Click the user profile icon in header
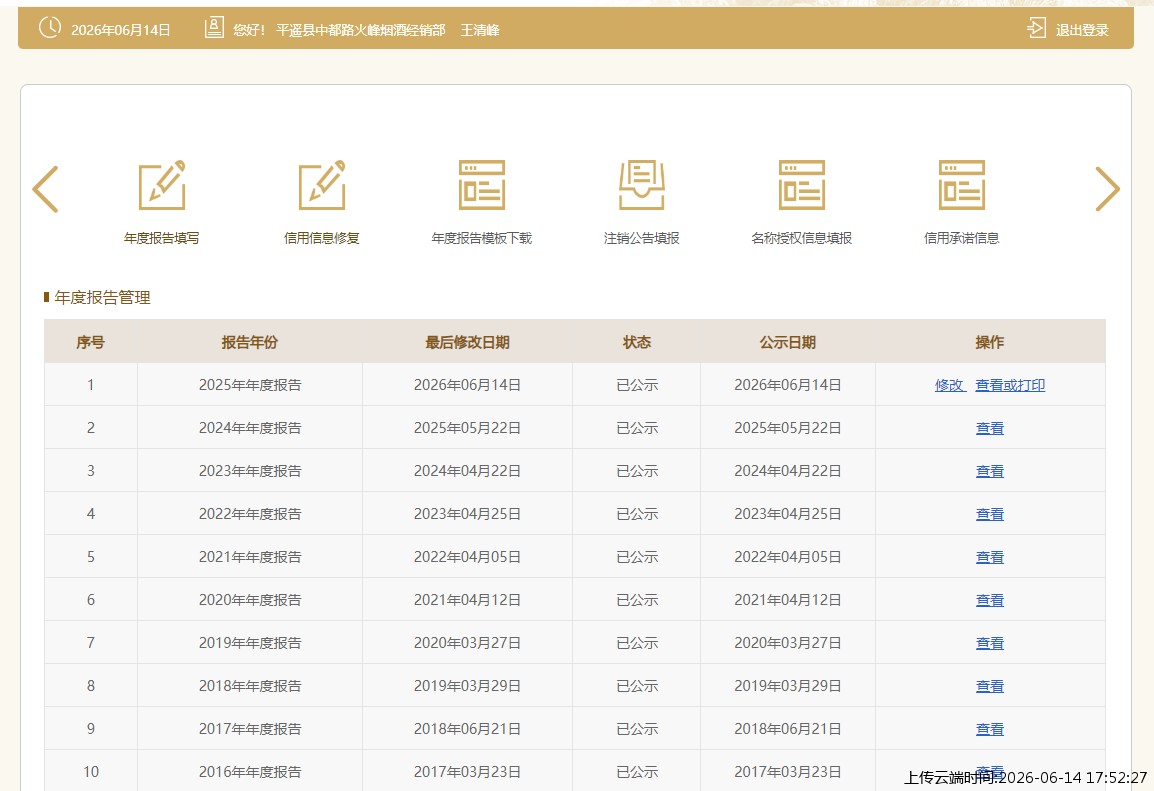1154x791 pixels. click(x=214, y=28)
